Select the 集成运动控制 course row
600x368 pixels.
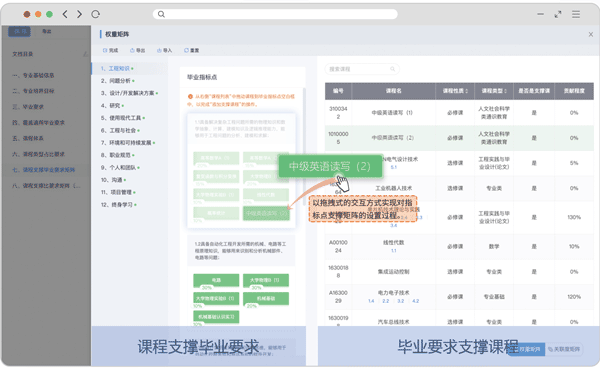459,272
